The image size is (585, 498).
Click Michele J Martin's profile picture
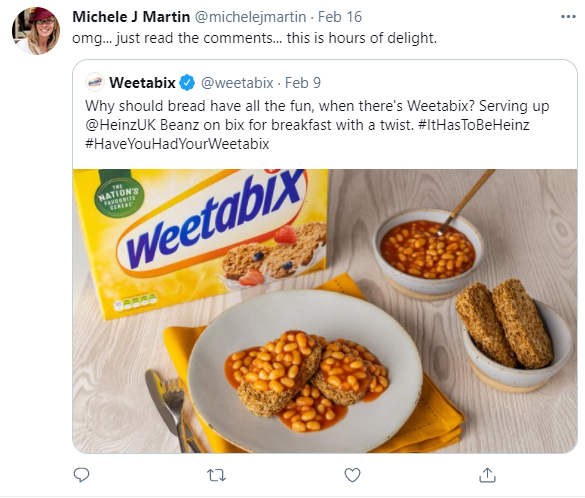36,31
